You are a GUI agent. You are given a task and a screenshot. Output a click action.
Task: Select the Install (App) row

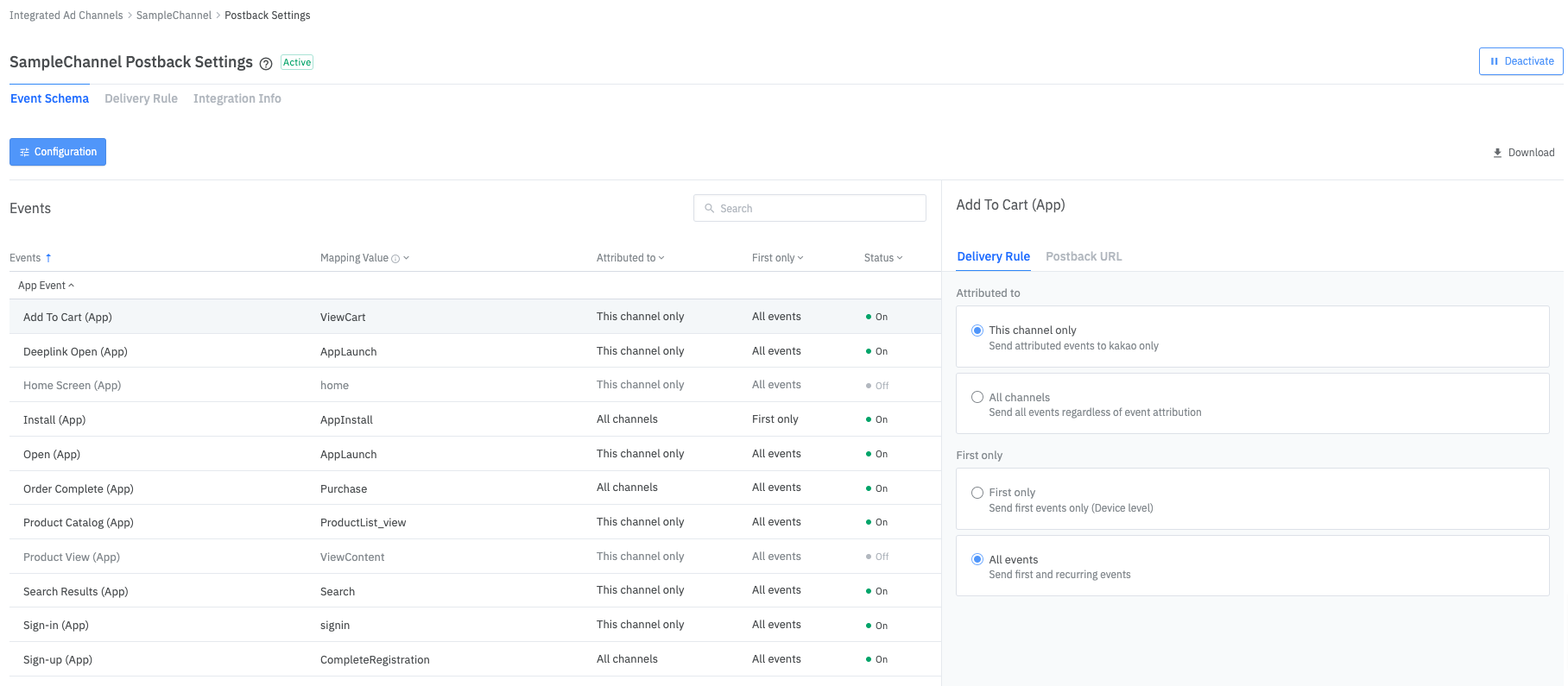coord(475,419)
